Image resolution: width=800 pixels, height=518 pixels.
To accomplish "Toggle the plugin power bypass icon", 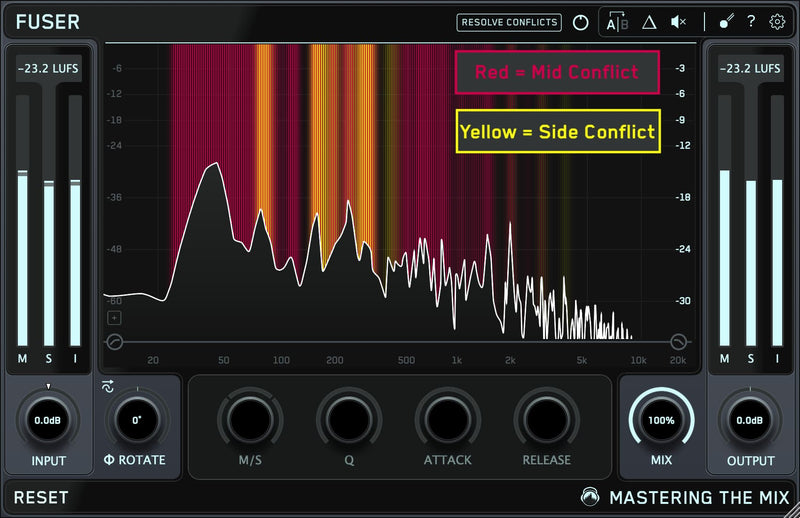I will click(580, 22).
